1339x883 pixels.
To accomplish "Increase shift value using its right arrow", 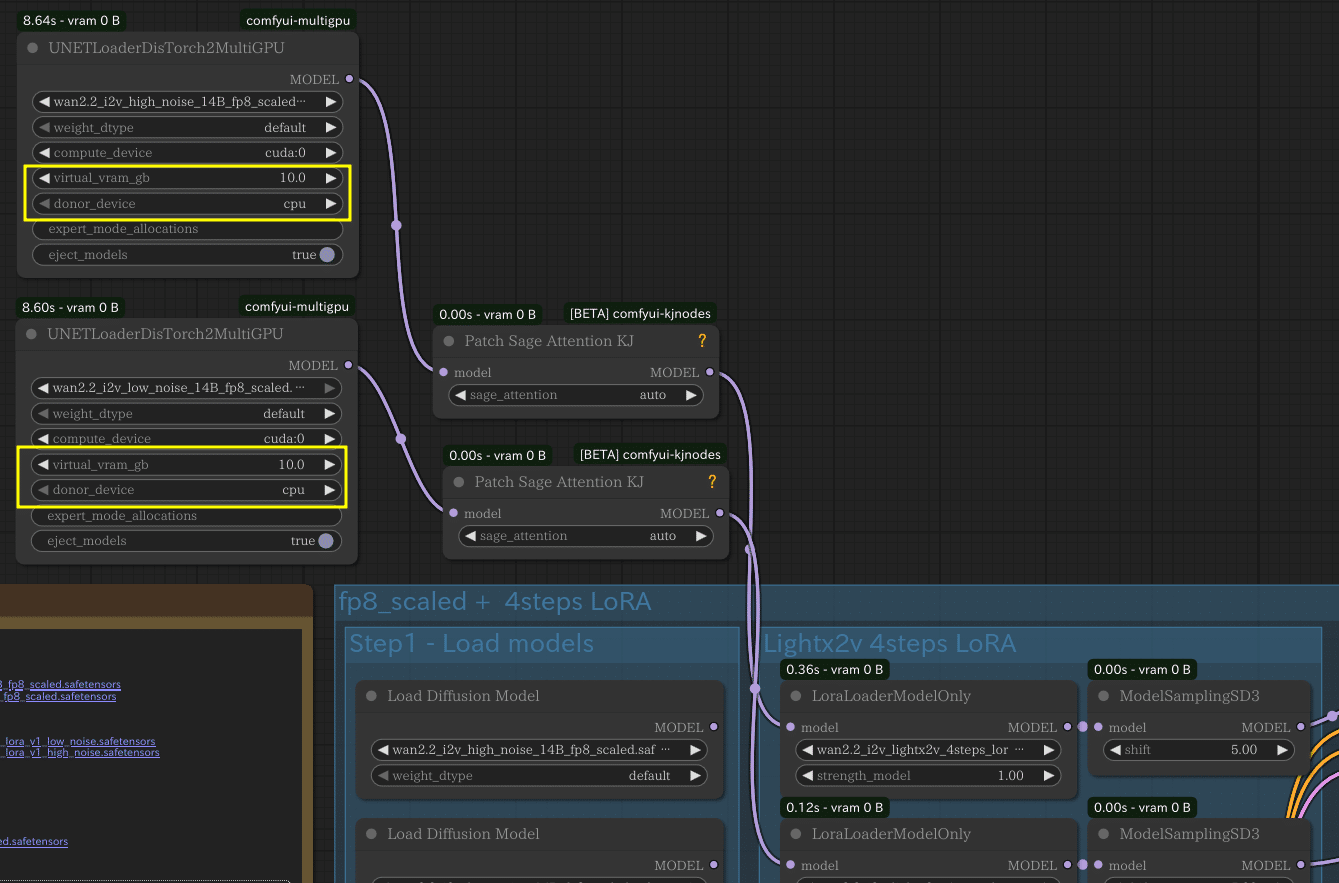I will pos(1282,750).
